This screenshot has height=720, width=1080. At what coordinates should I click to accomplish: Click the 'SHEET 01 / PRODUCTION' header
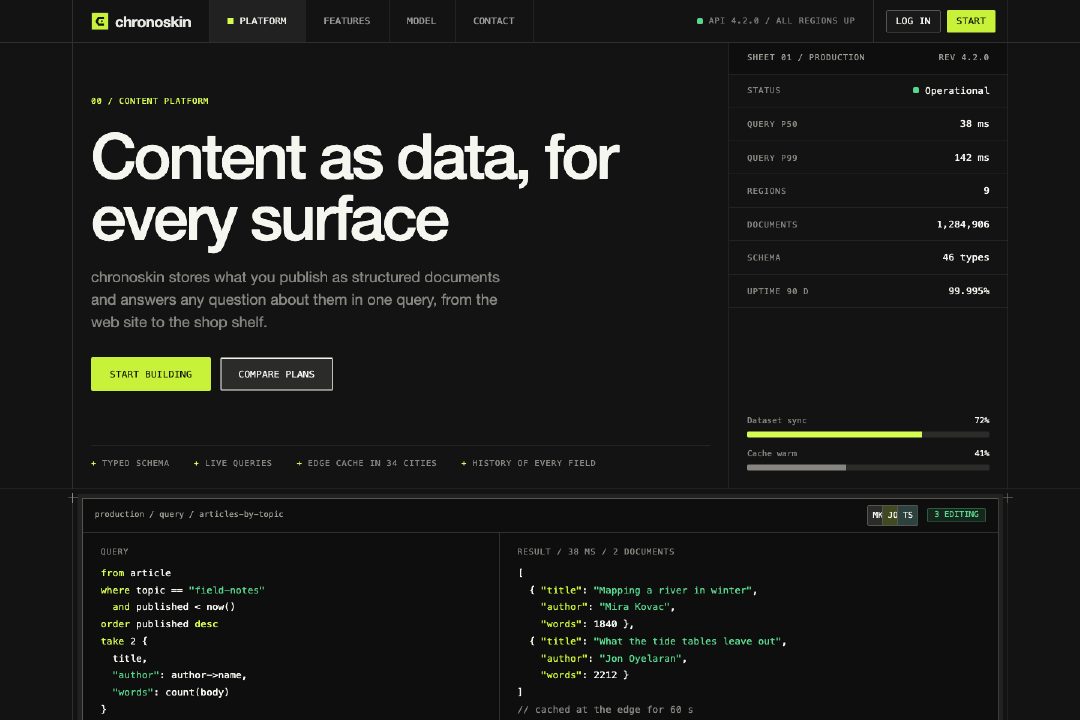pos(805,57)
